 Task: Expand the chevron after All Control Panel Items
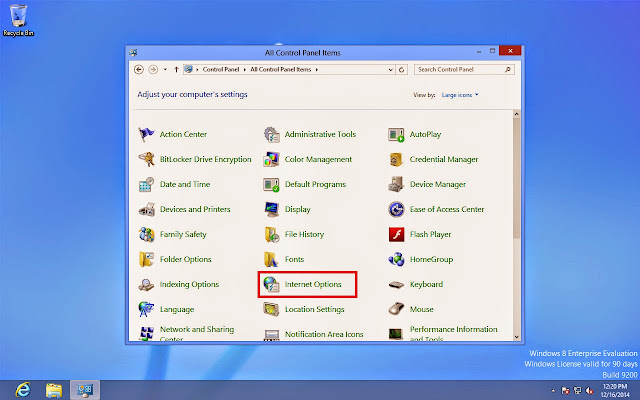click(317, 69)
